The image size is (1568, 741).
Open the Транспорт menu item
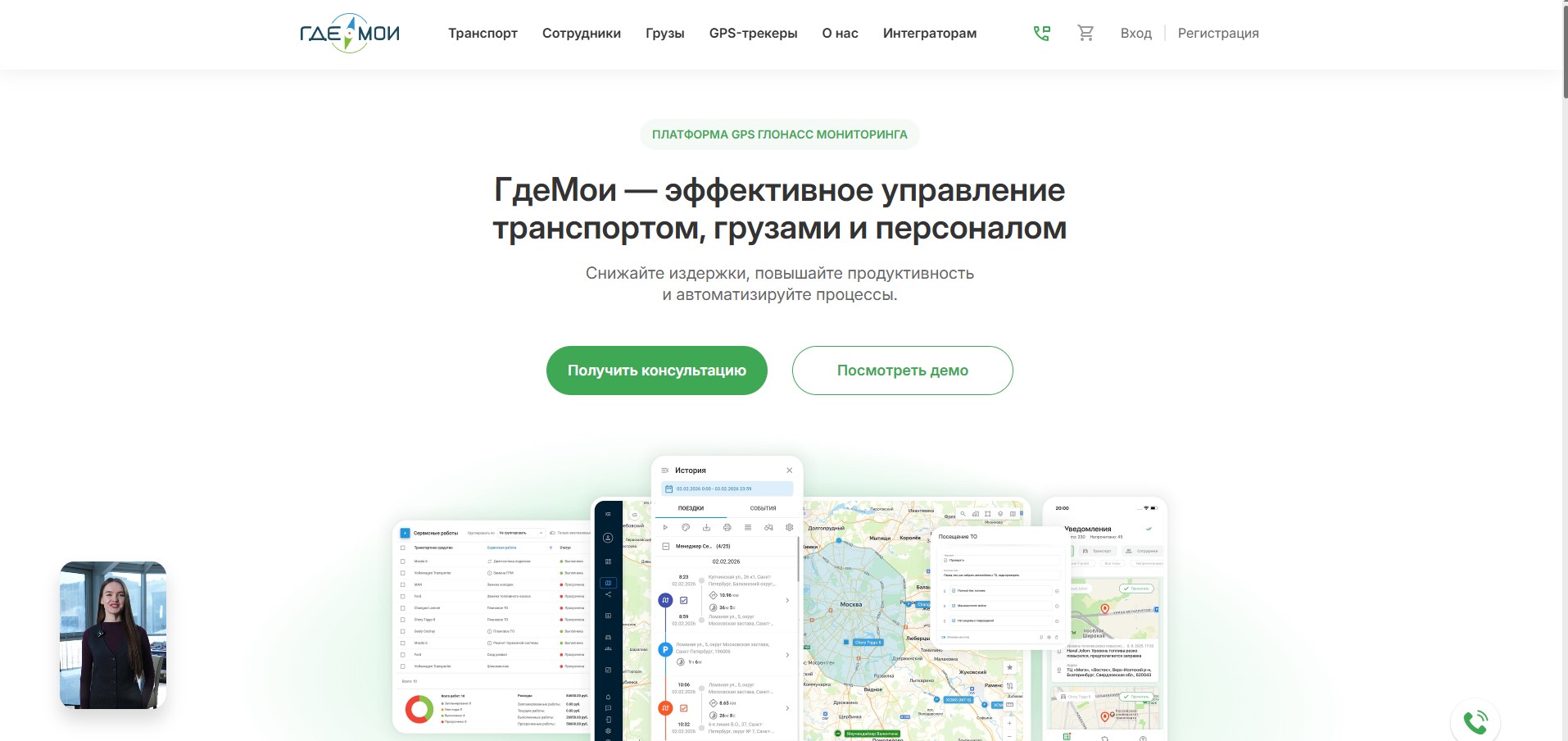483,34
